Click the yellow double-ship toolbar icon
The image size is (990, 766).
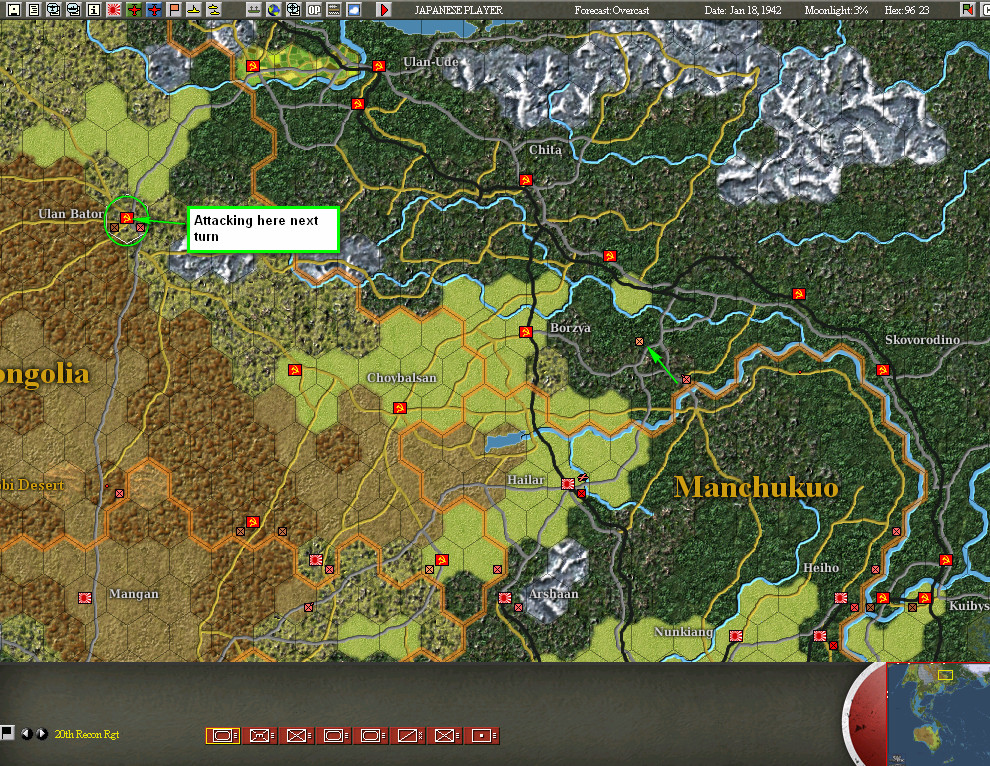pyautogui.click(x=214, y=9)
